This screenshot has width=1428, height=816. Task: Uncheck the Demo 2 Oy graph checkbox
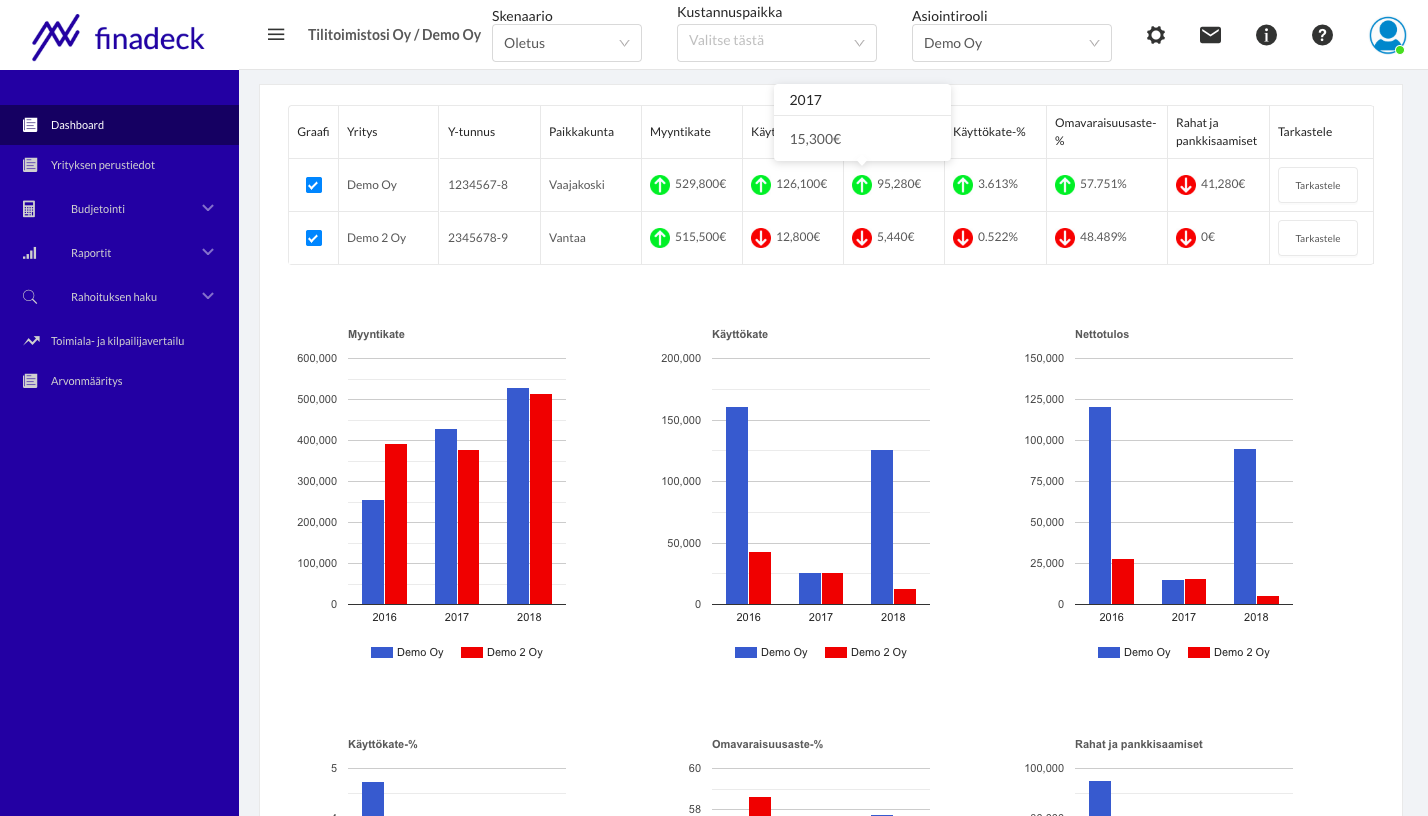tap(314, 238)
